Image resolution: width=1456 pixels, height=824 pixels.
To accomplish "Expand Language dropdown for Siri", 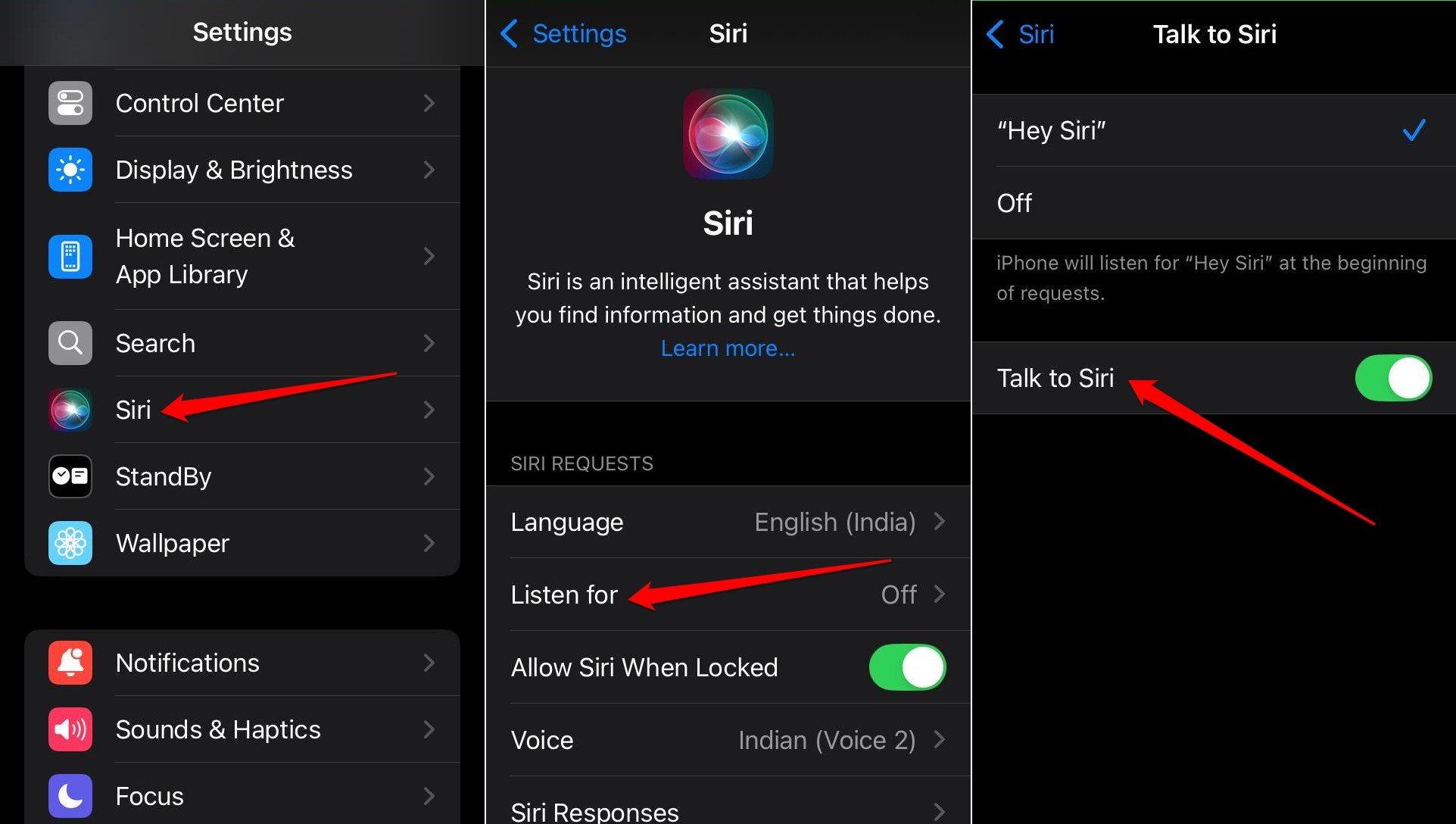I will pyautogui.click(x=728, y=522).
